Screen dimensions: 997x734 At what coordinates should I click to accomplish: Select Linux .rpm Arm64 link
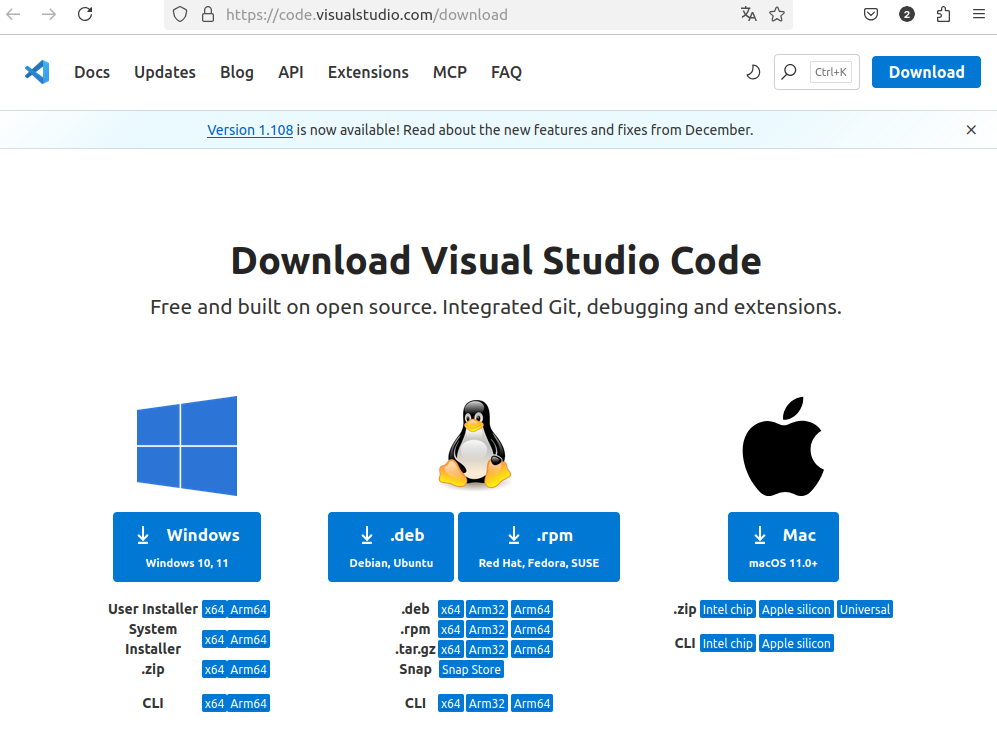(532, 630)
